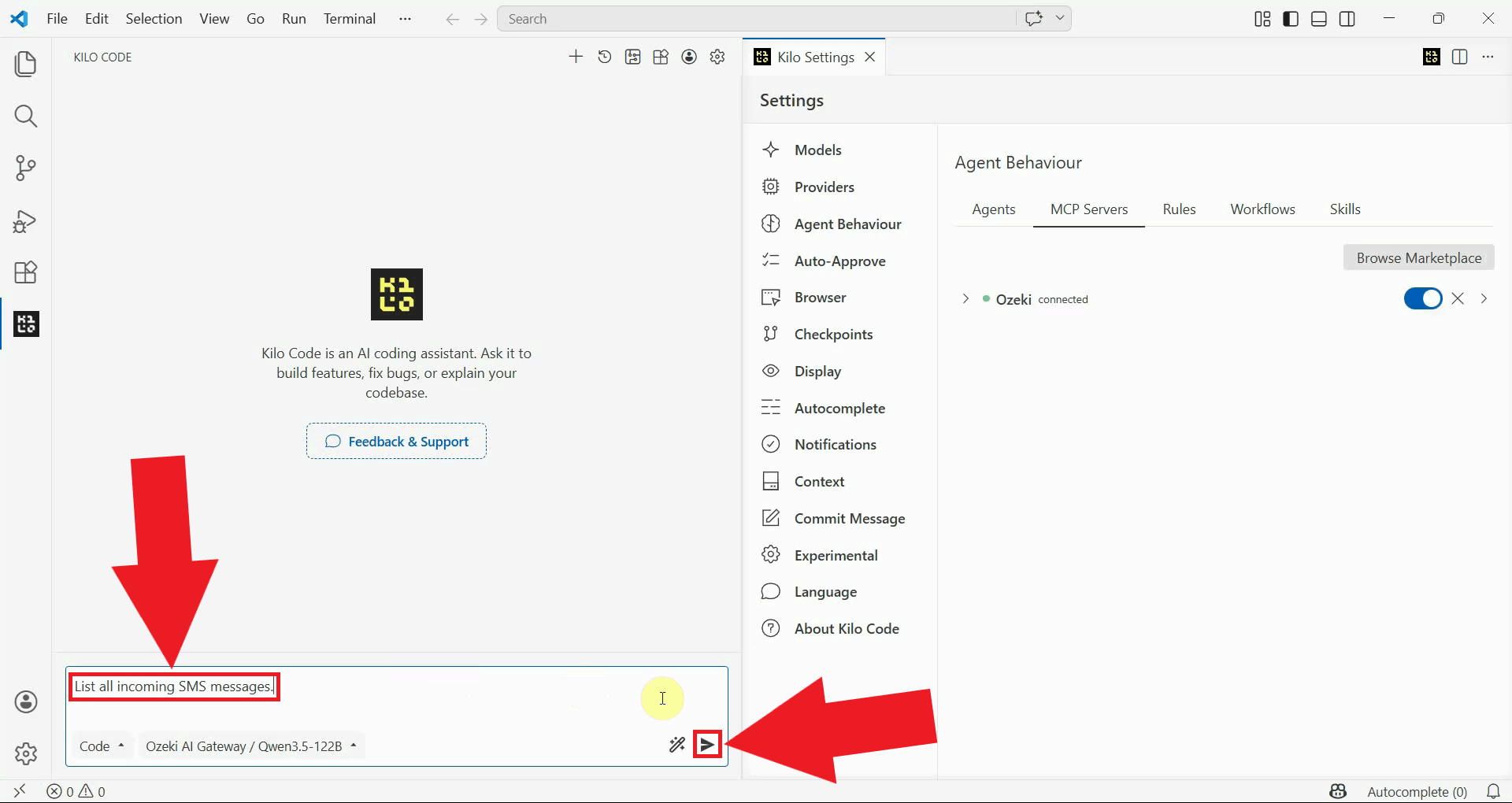The image size is (1512, 803).
Task: Open the Kilo Code marketplace icon in the panel header
Action: tap(661, 57)
